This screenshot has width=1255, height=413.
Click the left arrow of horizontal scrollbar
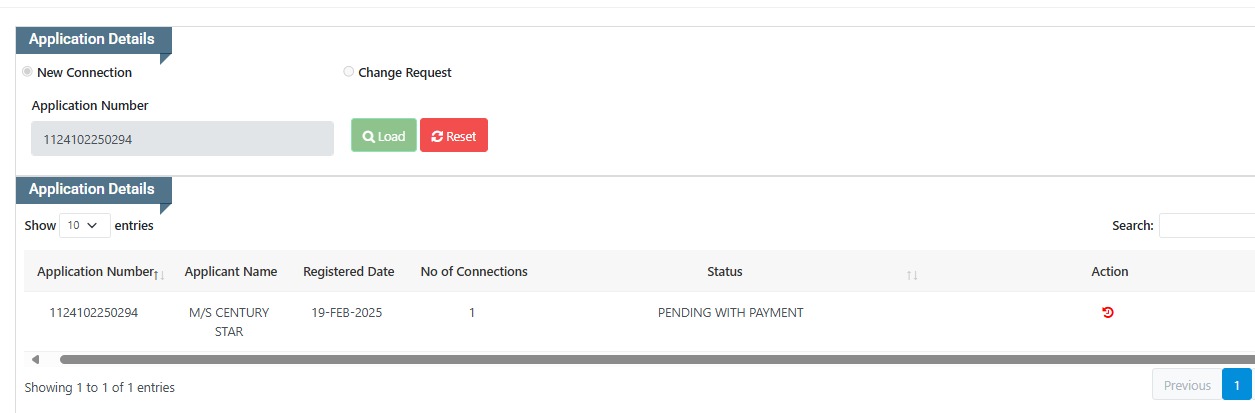(36, 359)
